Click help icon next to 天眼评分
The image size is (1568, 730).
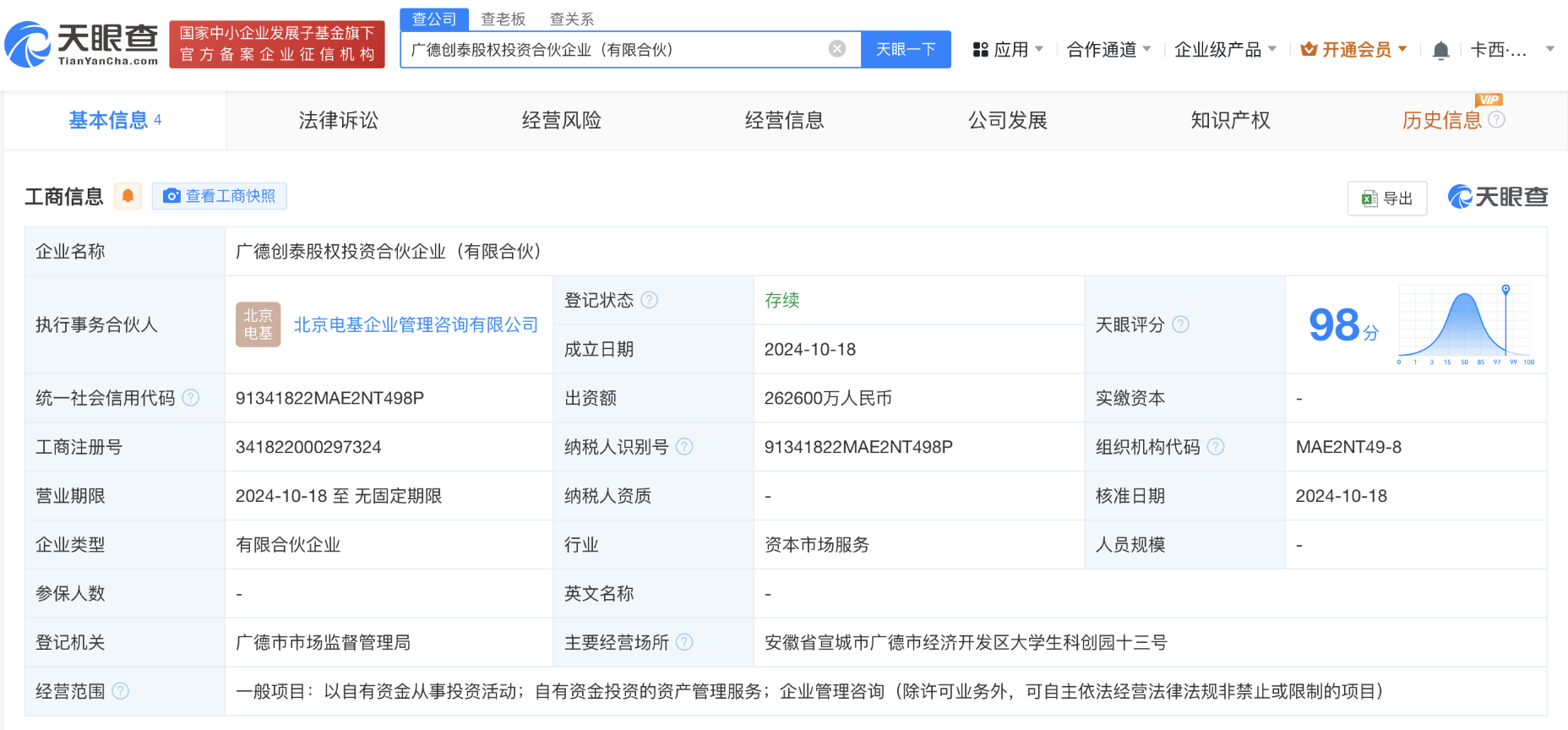click(x=1181, y=324)
